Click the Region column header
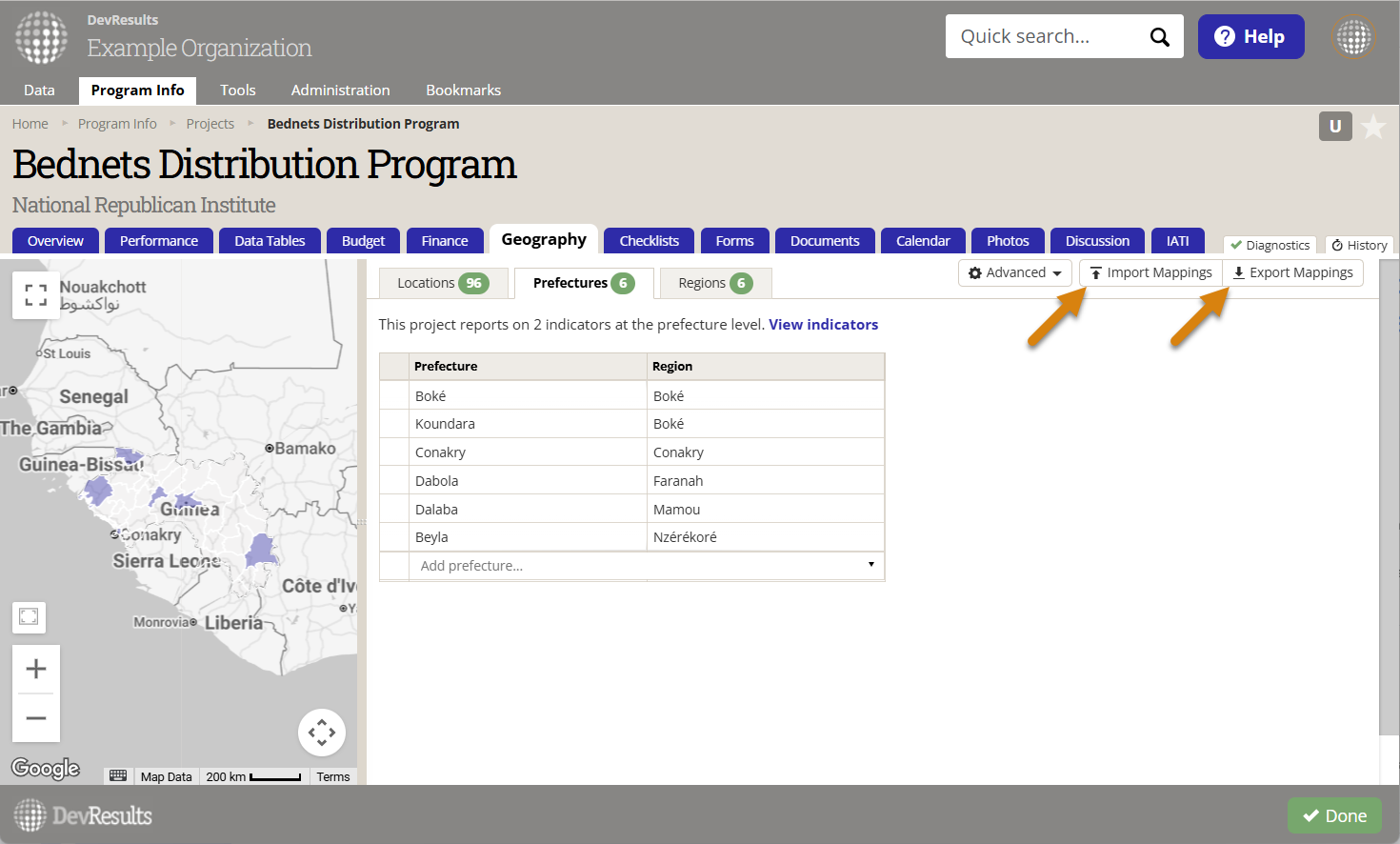Viewport: 1400px width, 844px height. tap(766, 367)
